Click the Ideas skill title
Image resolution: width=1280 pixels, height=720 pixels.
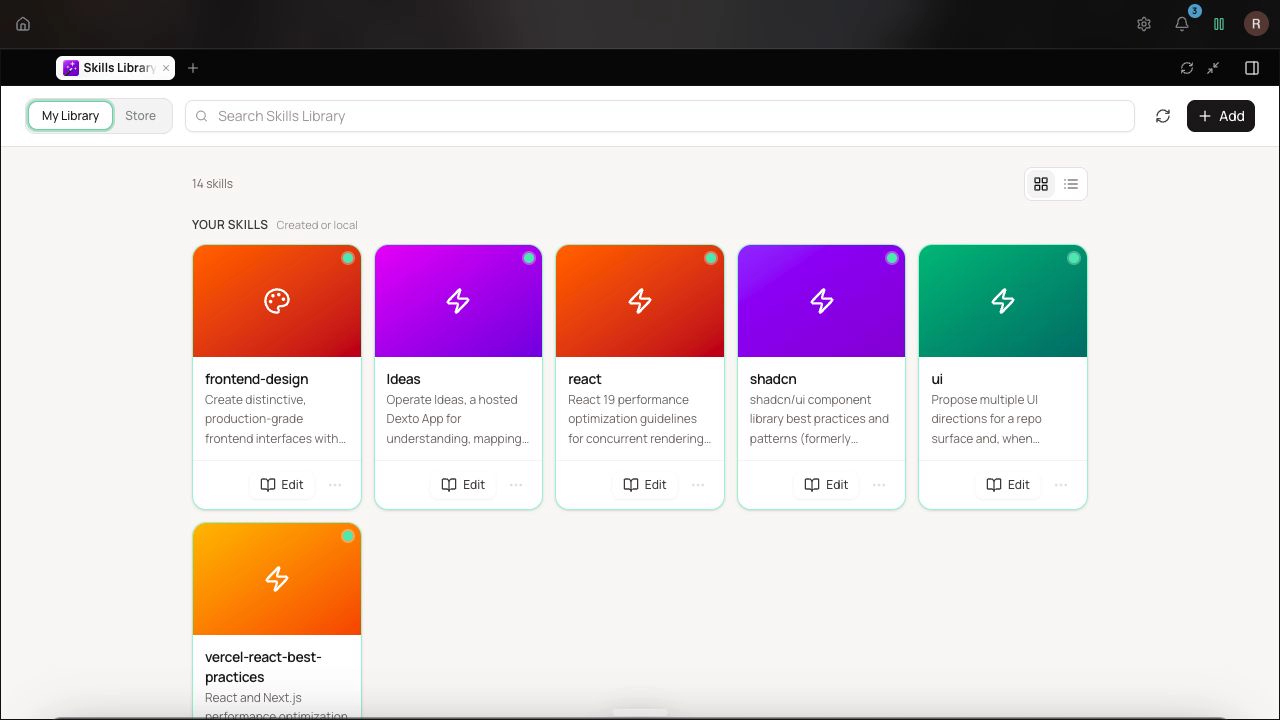click(404, 379)
